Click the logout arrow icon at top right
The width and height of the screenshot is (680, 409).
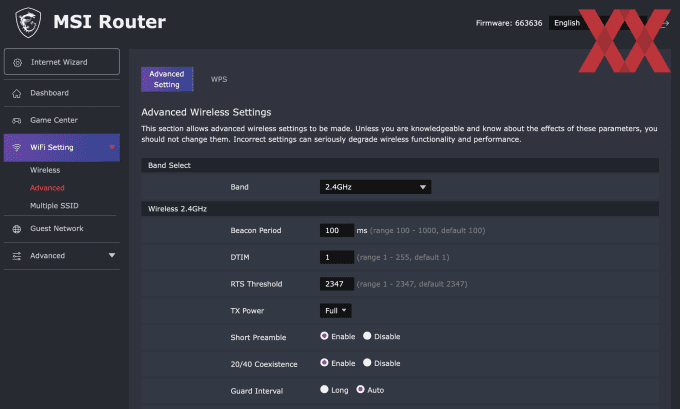point(664,24)
